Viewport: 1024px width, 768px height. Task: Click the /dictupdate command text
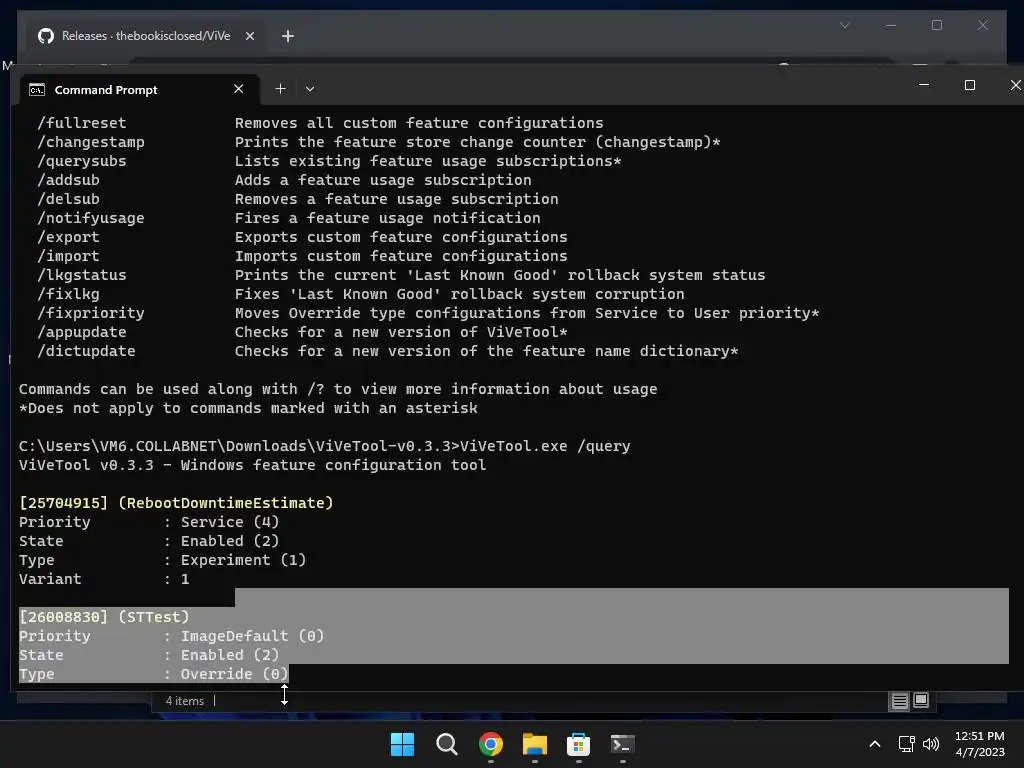[86, 351]
